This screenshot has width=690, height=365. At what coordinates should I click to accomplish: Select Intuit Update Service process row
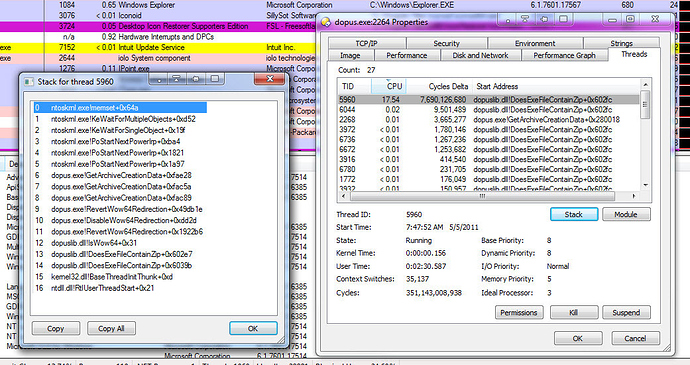pyautogui.click(x=158, y=47)
